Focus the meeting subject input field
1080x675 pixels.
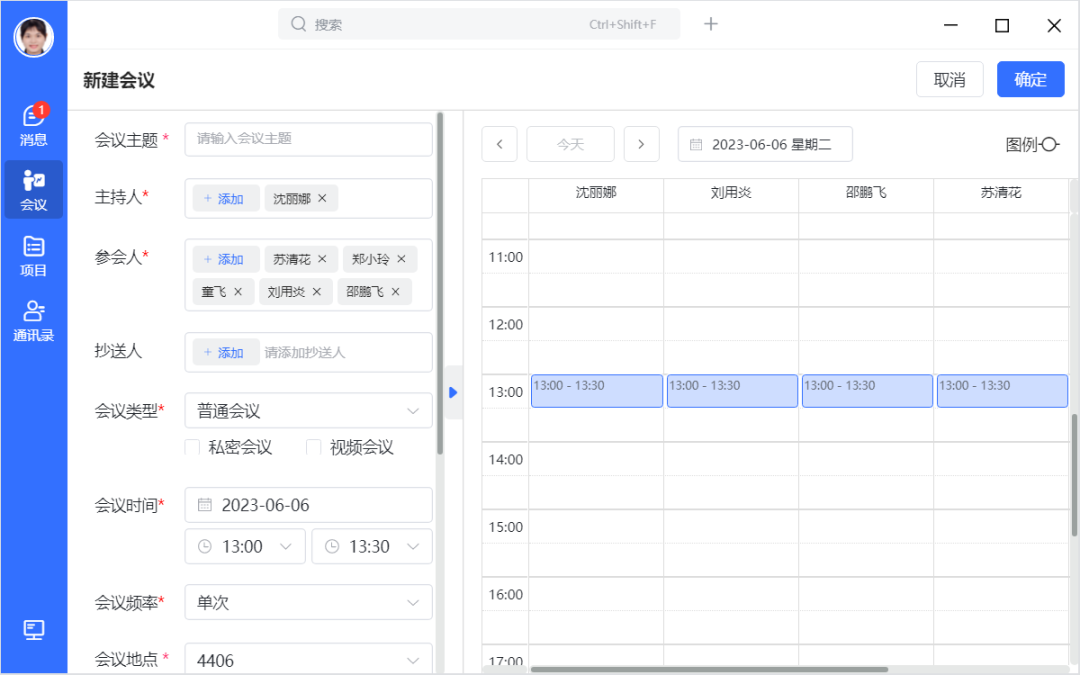tap(309, 139)
